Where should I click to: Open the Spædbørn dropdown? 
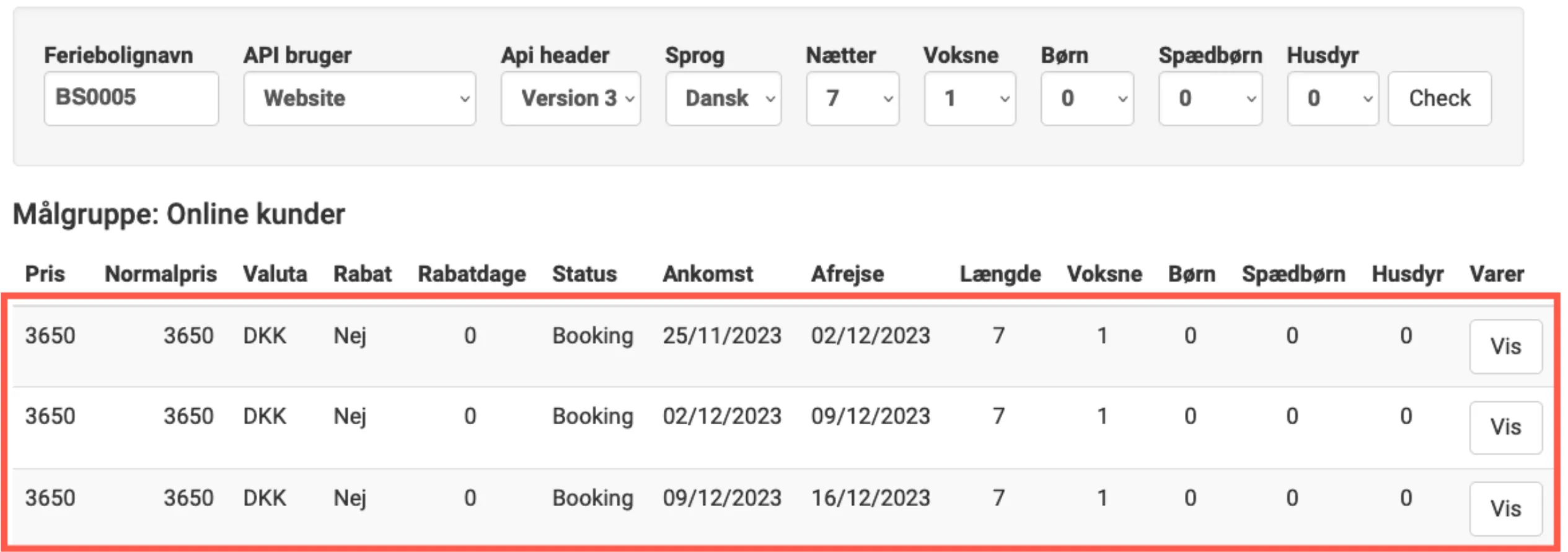(1209, 98)
